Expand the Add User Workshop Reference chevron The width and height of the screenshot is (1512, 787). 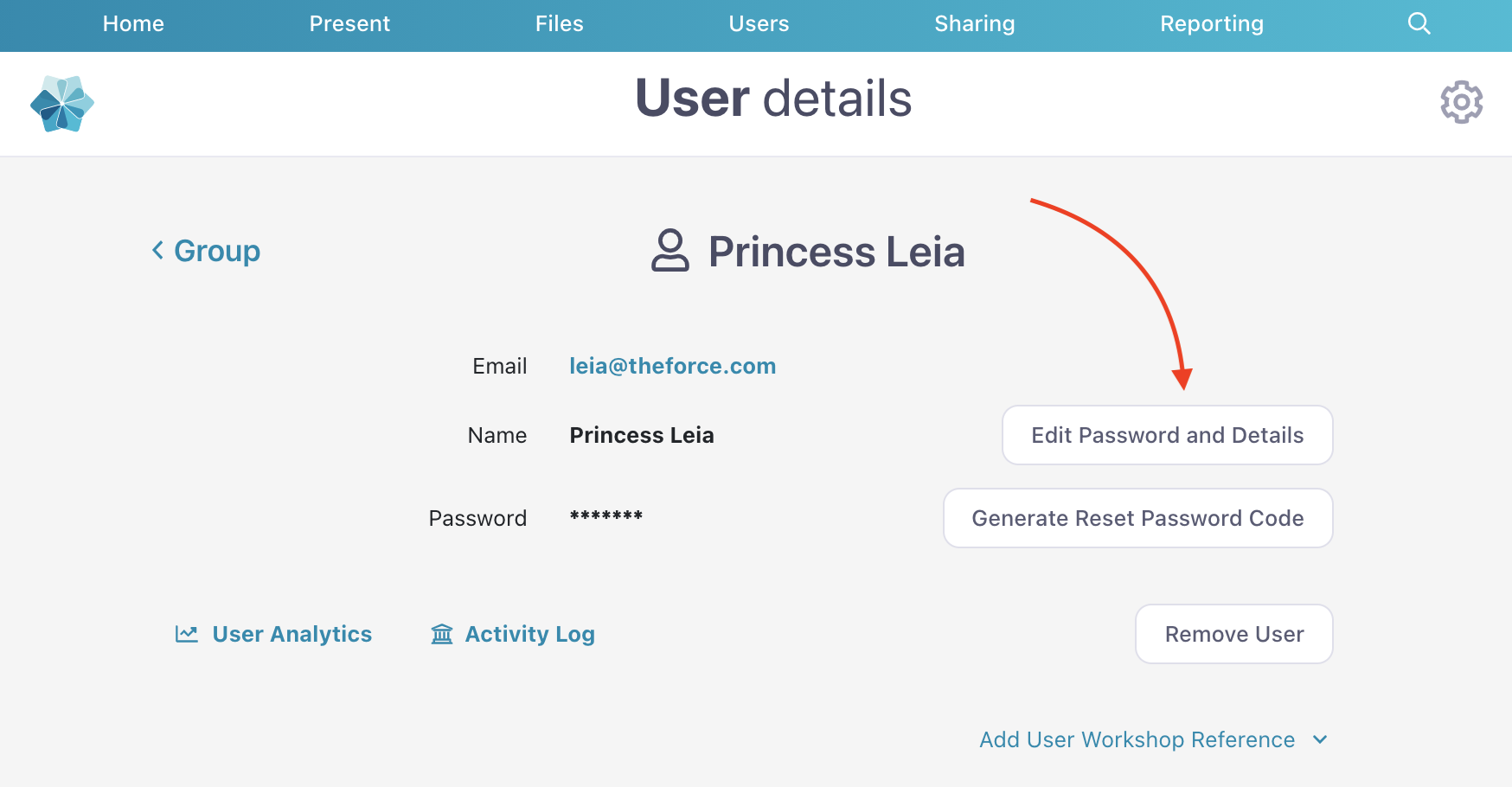1320,739
